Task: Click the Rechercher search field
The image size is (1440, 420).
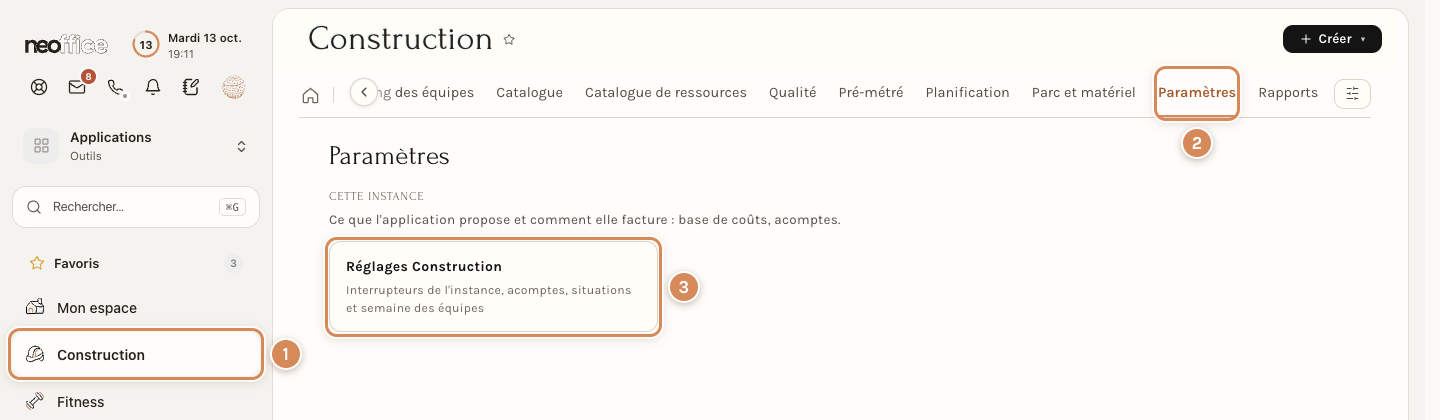Action: 136,207
